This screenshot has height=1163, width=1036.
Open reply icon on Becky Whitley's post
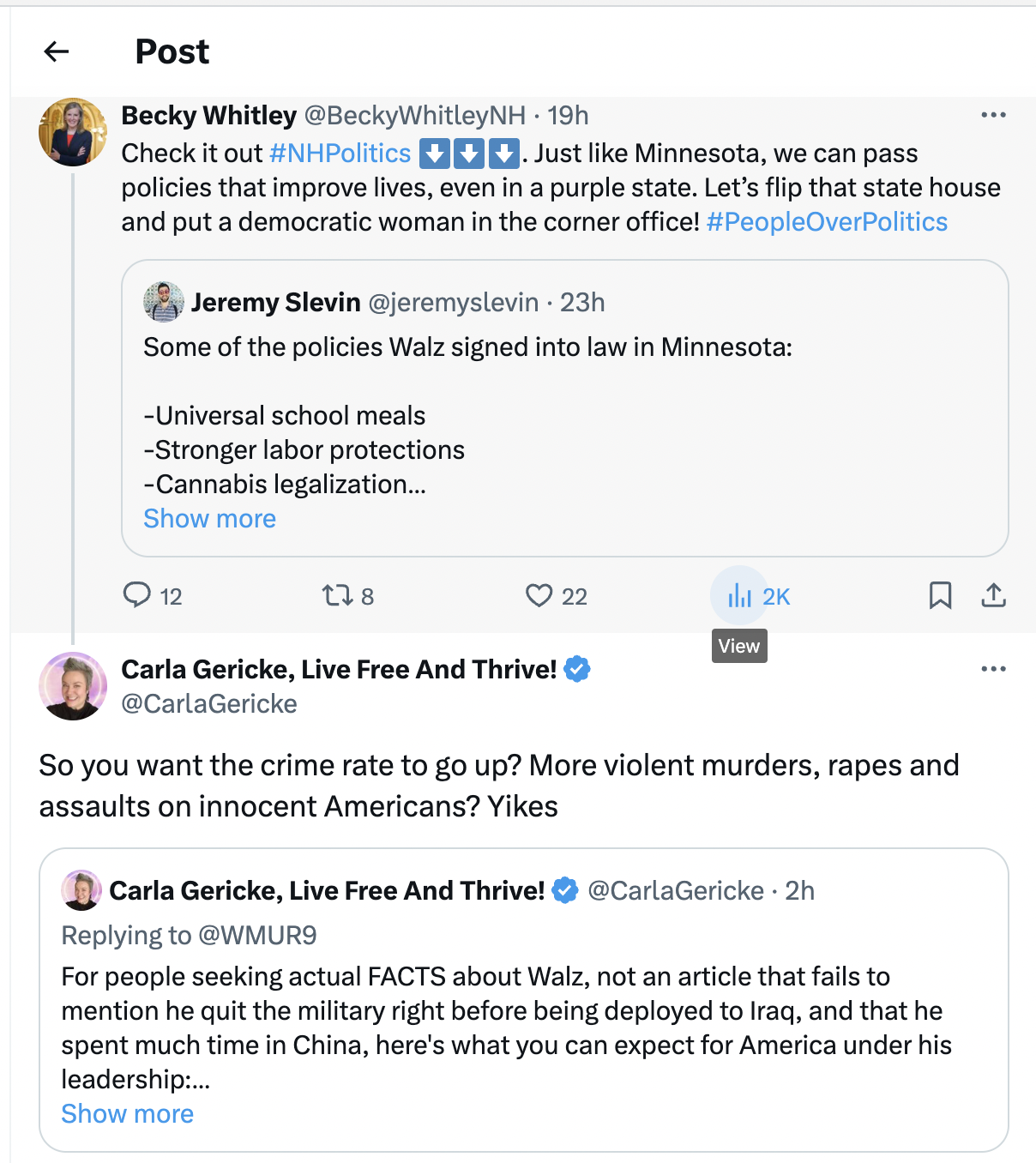tap(137, 595)
